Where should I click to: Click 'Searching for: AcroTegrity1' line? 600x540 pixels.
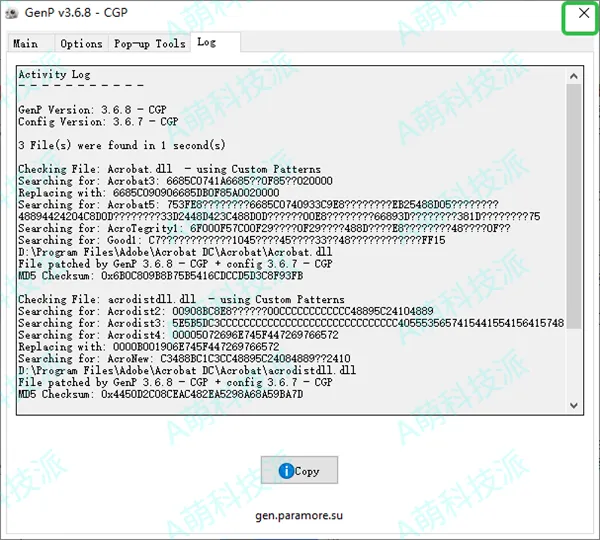click(x=264, y=228)
